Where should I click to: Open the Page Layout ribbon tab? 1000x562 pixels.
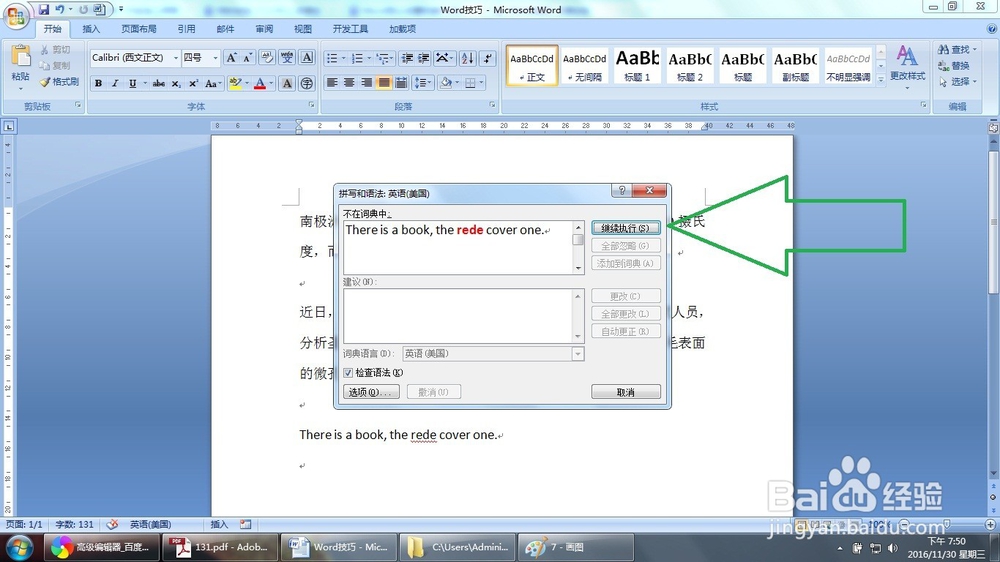click(138, 29)
